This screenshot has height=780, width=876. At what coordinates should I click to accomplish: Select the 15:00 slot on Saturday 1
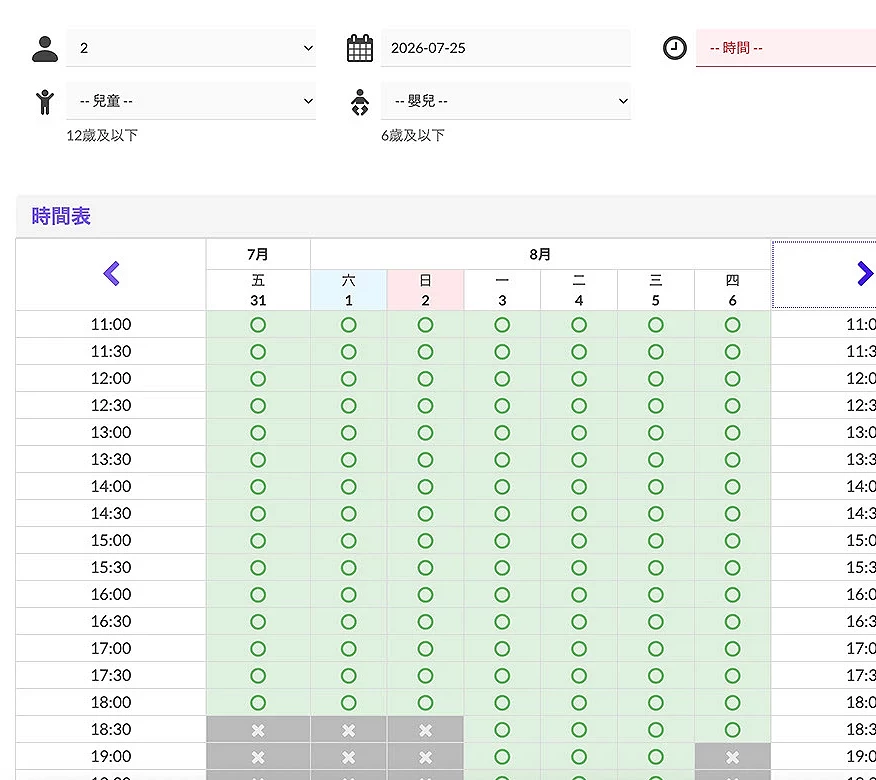(x=349, y=541)
